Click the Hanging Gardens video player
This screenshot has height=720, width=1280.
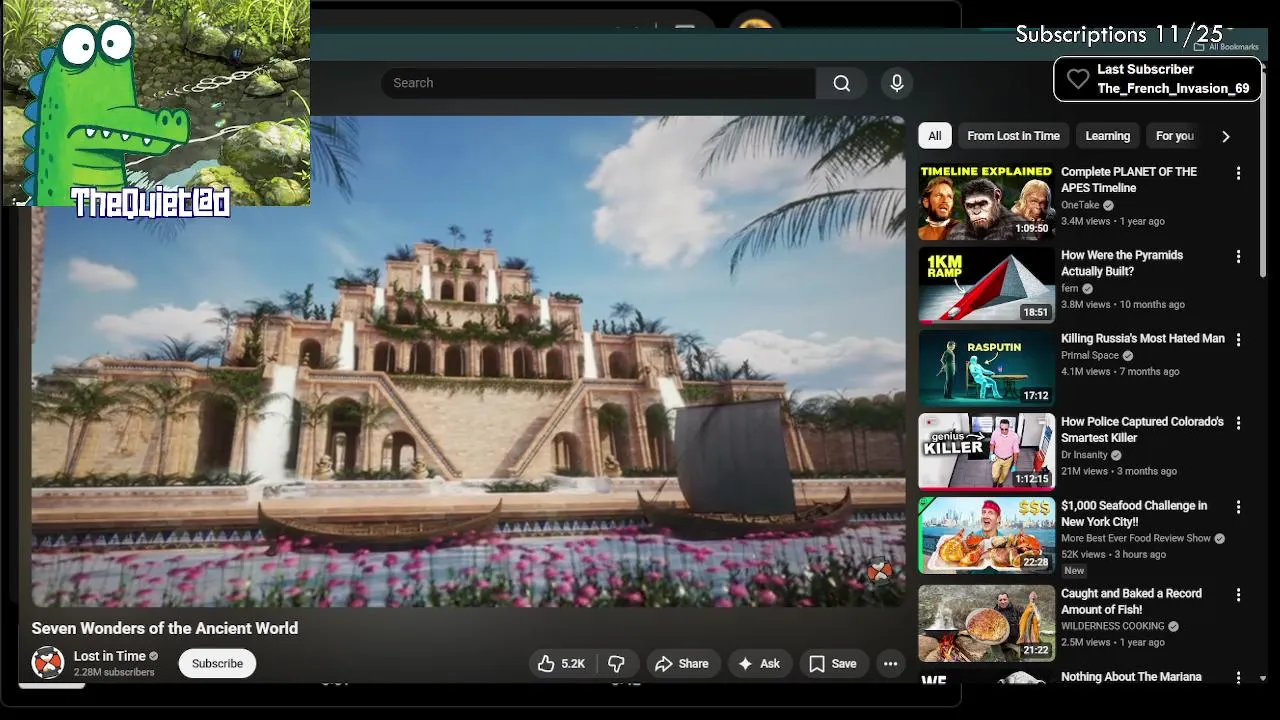(468, 361)
